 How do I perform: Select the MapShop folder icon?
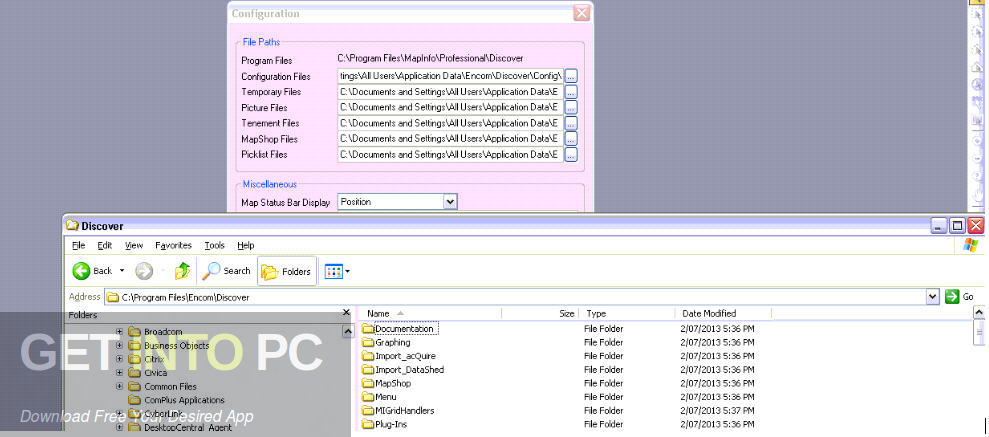pyautogui.click(x=368, y=383)
